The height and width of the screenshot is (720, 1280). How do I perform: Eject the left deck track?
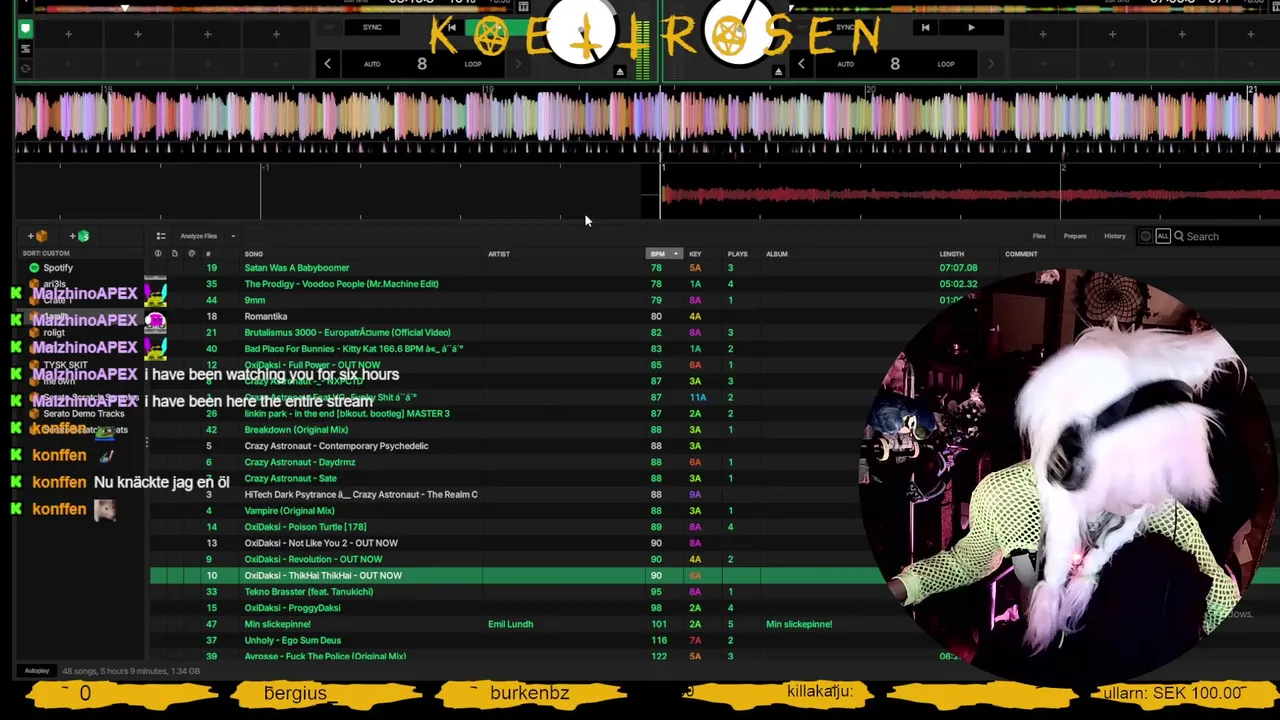point(619,71)
